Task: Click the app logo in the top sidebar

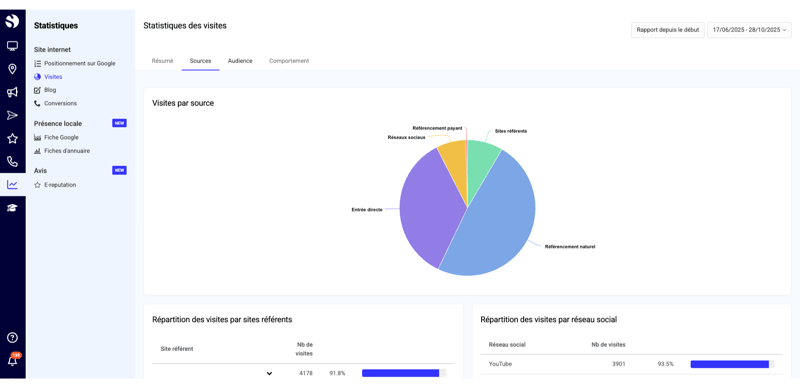Action: 12,21
